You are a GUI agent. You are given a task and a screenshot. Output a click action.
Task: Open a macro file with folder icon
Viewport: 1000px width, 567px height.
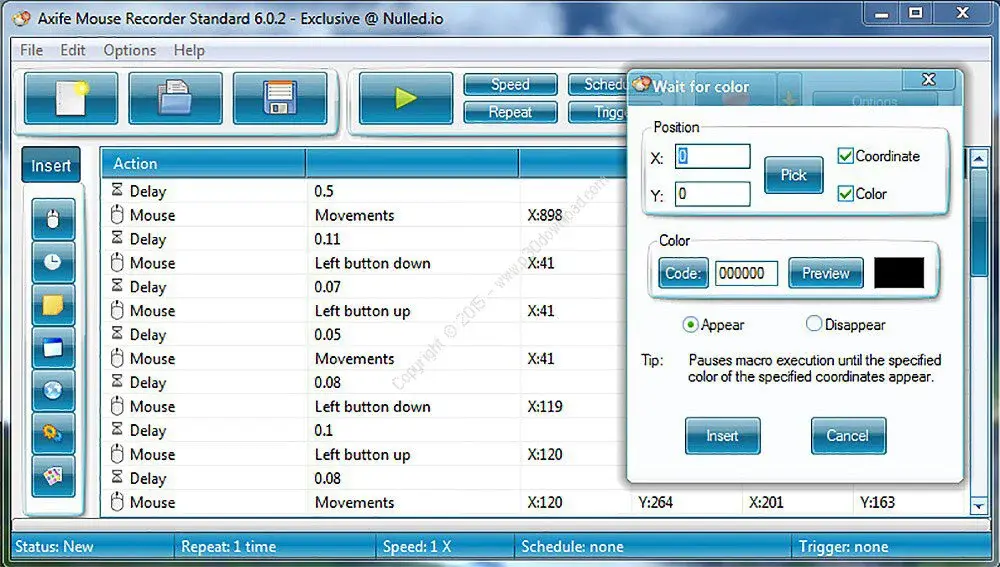click(175, 98)
